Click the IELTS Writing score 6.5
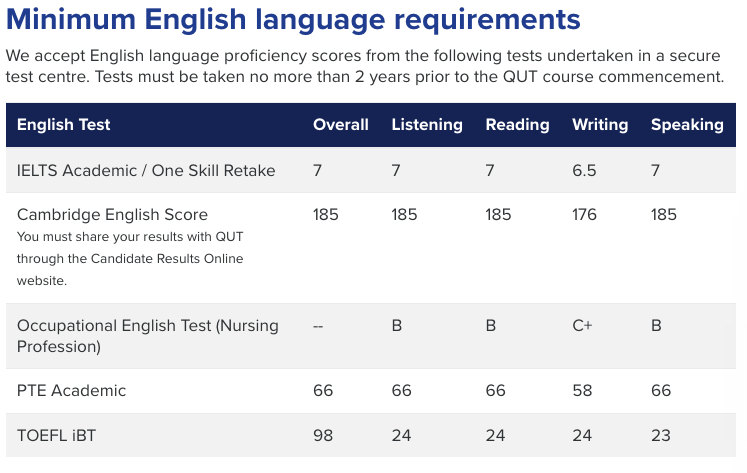This screenshot has height=473, width=747. point(584,170)
